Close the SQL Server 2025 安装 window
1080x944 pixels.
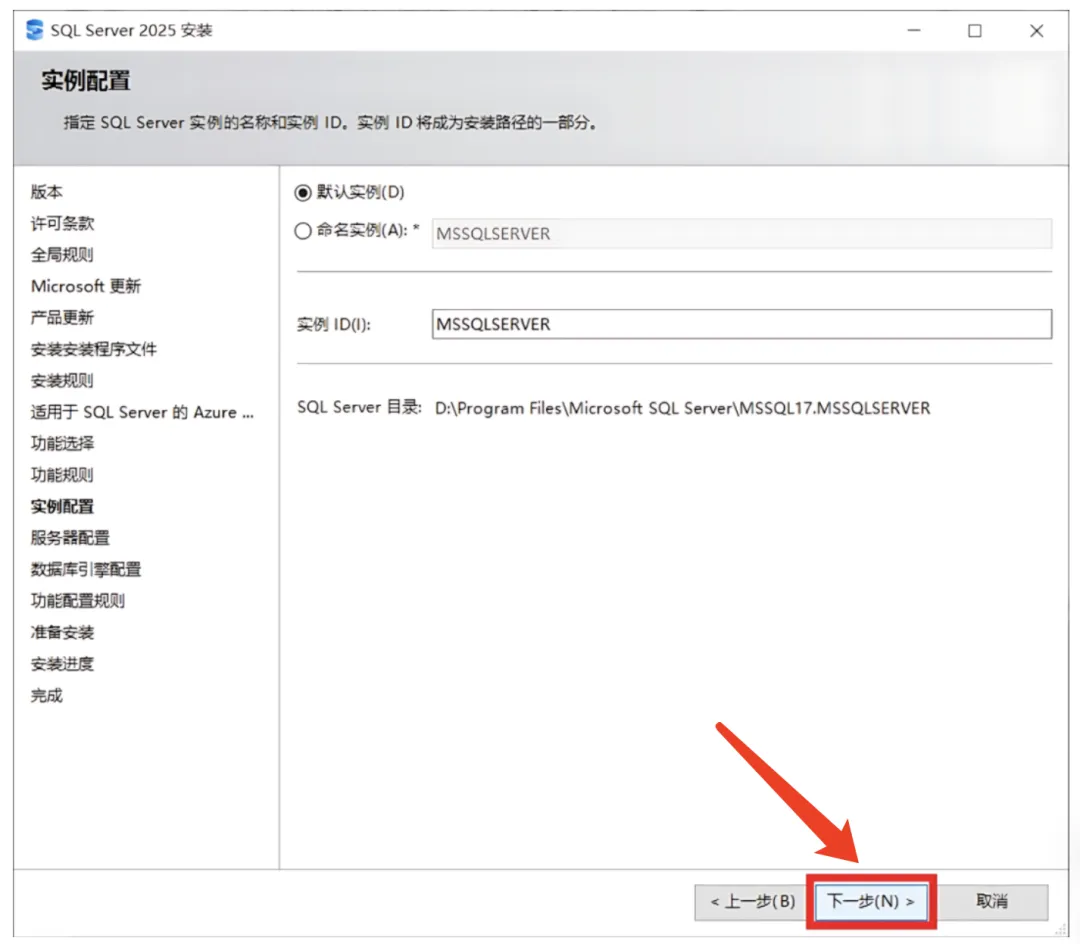point(1037,30)
